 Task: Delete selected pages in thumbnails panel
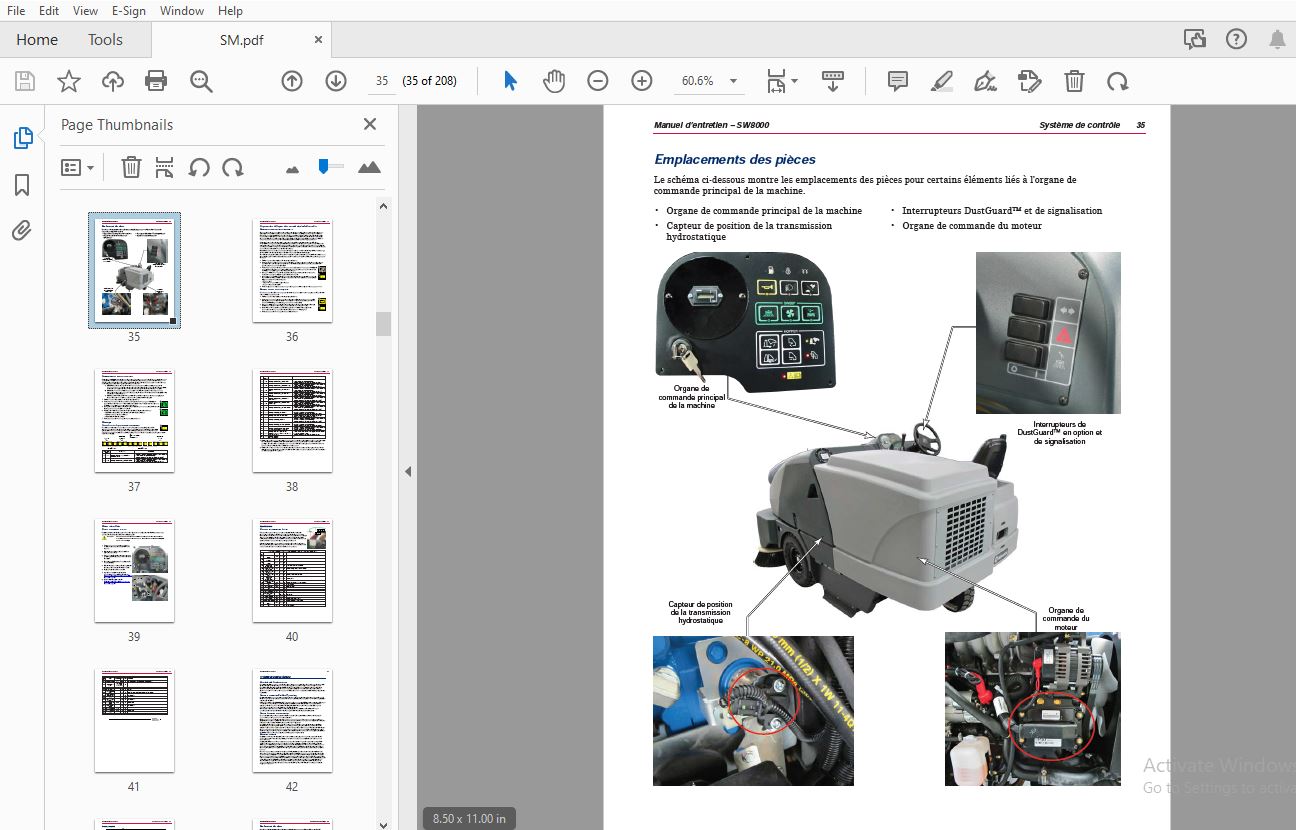131,167
